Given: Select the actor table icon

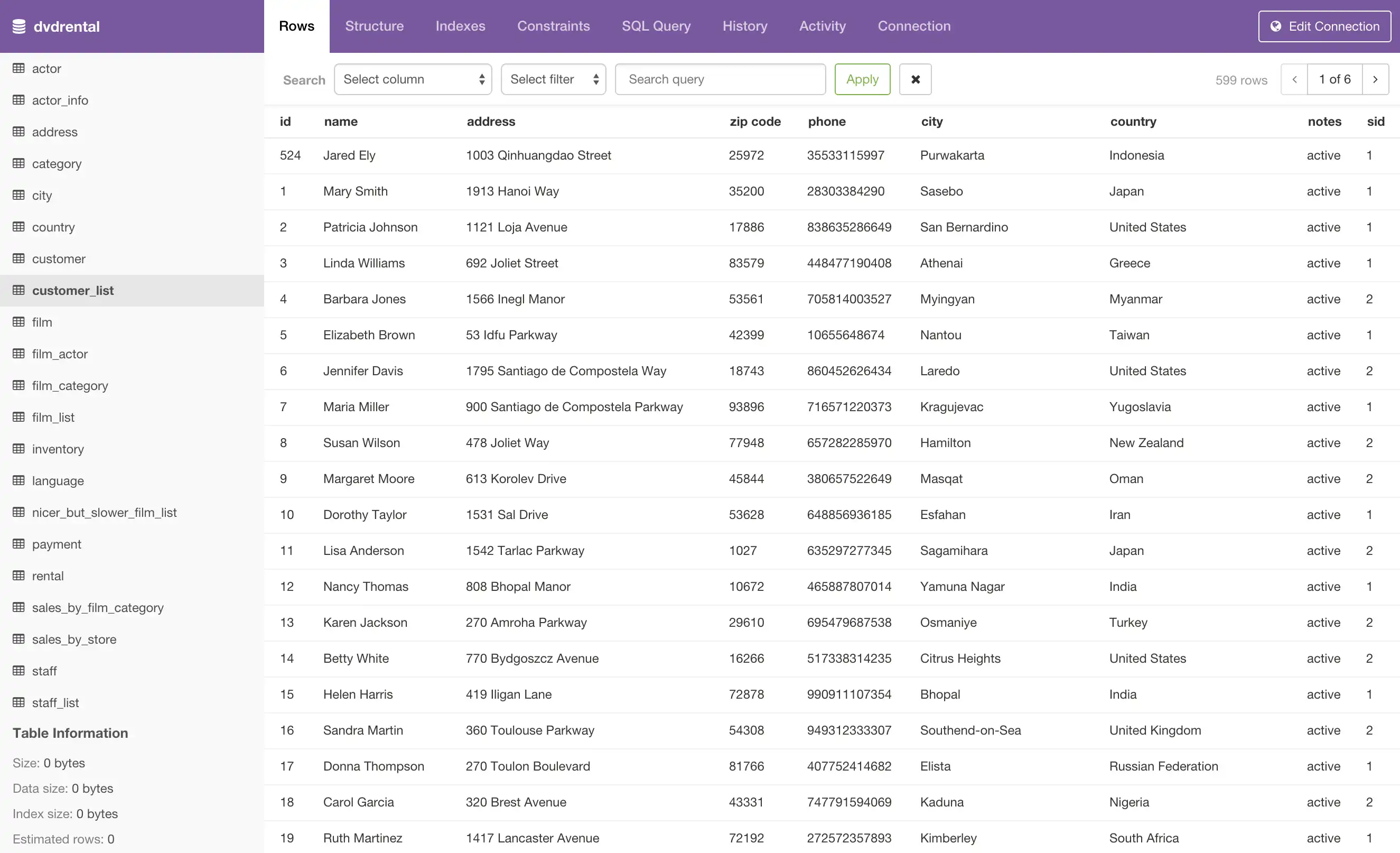Looking at the screenshot, I should pos(18,67).
